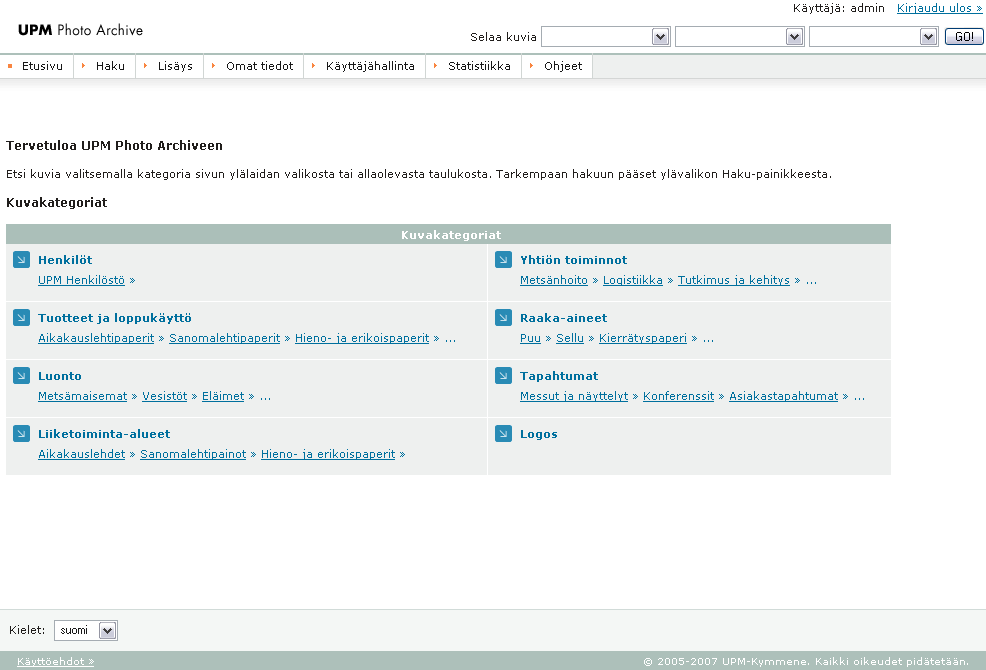Open the Metsänhoito subcategory link
The image size is (986, 670).
click(553, 280)
